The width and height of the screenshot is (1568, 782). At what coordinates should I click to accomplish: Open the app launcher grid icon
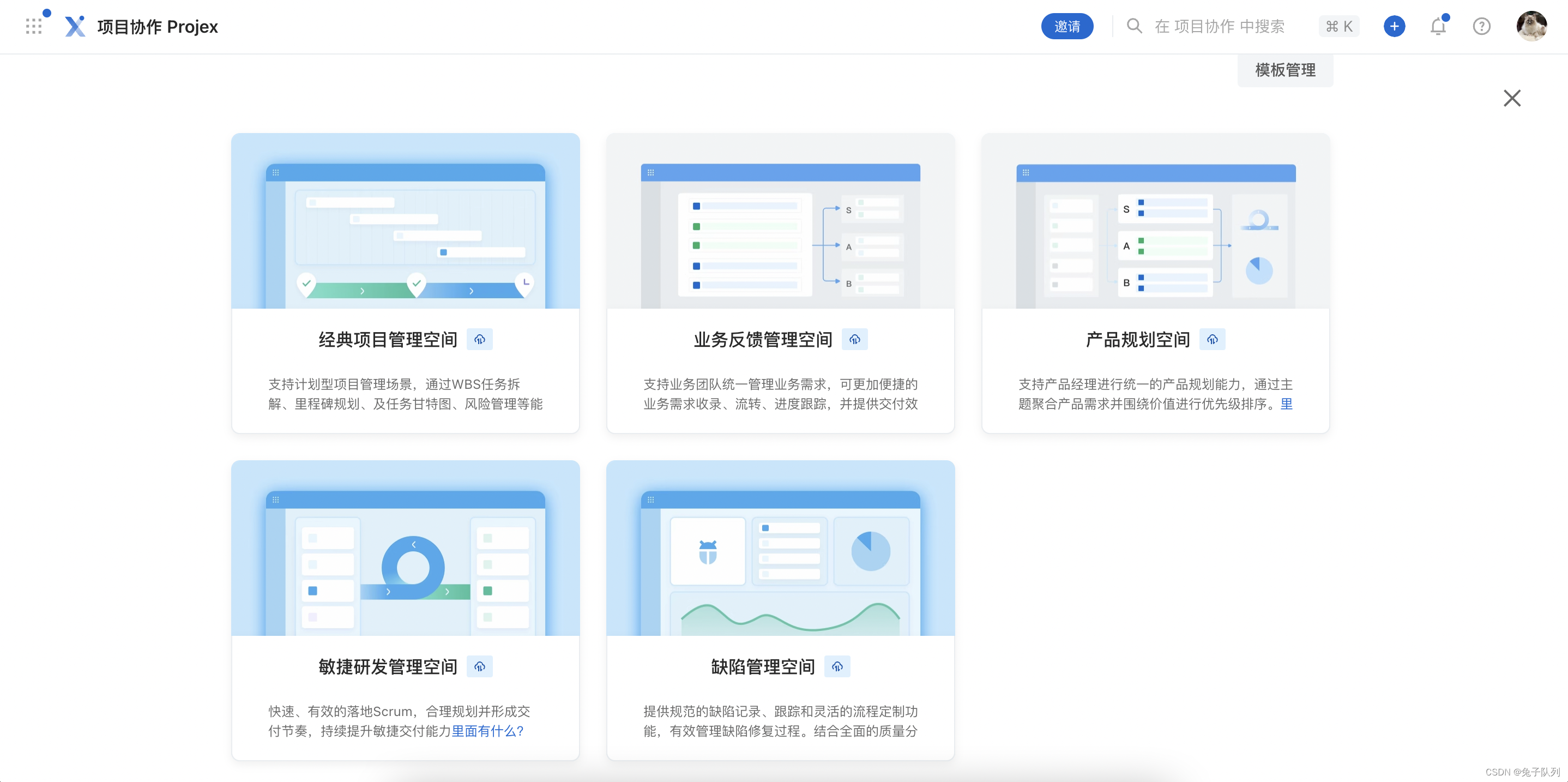34,26
